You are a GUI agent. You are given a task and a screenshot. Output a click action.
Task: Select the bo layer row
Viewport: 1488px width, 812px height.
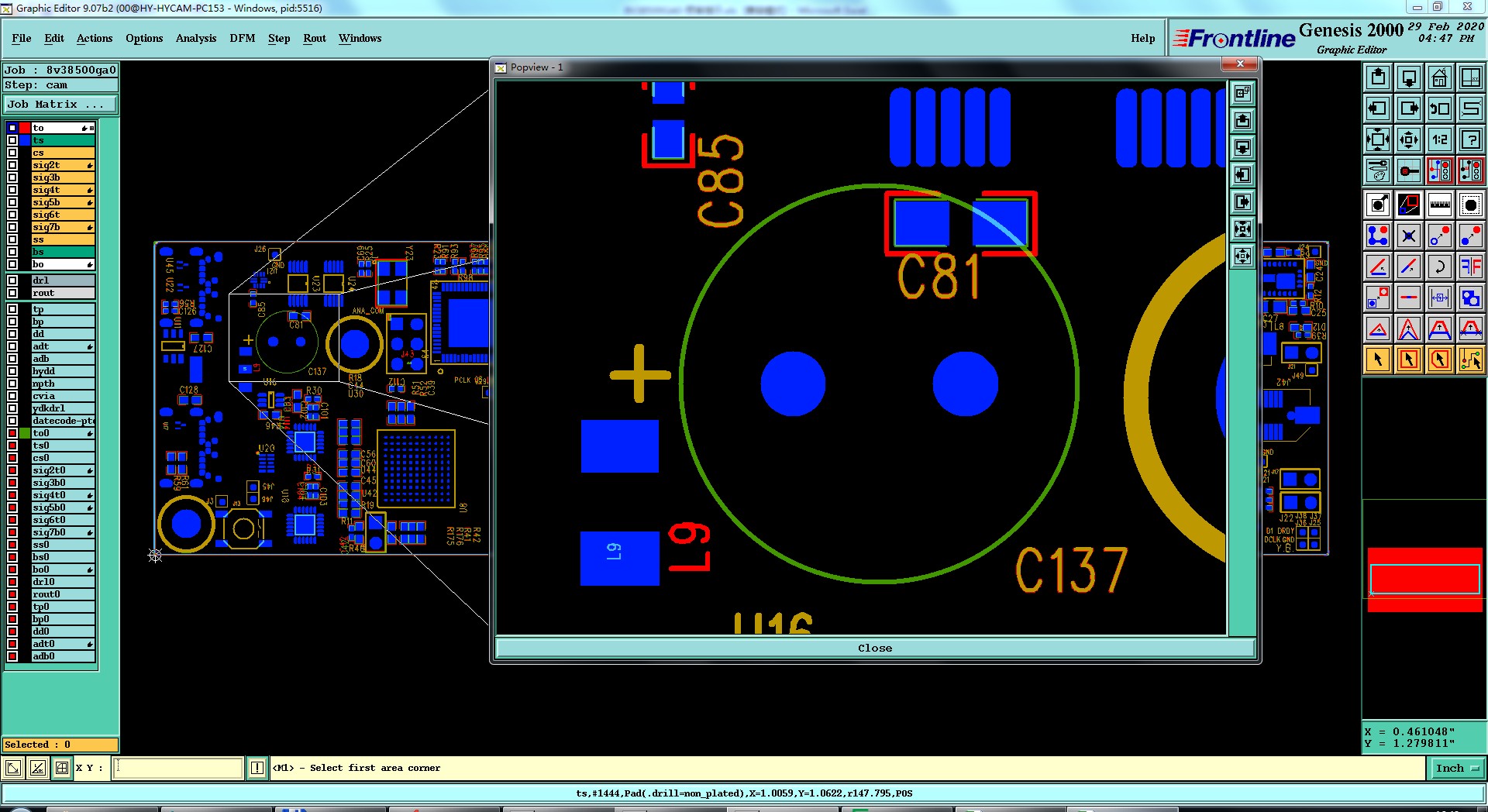click(63, 264)
